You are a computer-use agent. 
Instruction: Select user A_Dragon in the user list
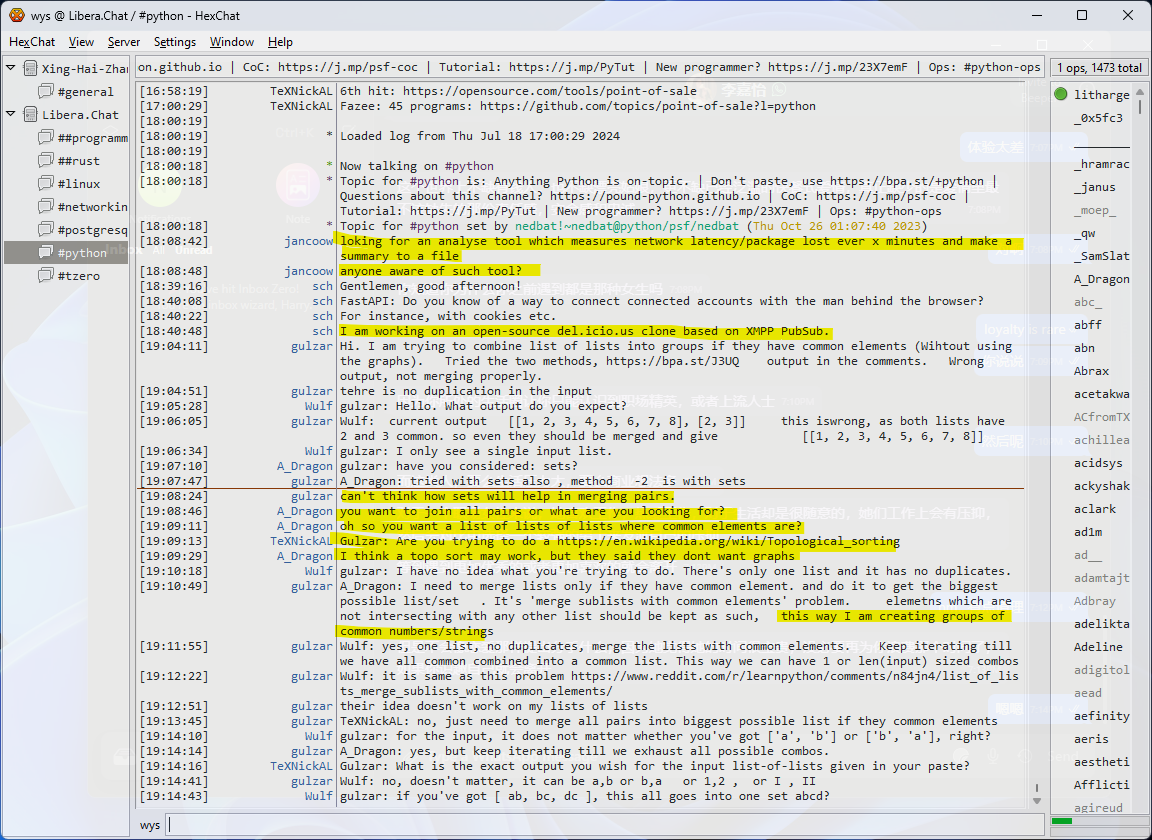pos(1101,279)
